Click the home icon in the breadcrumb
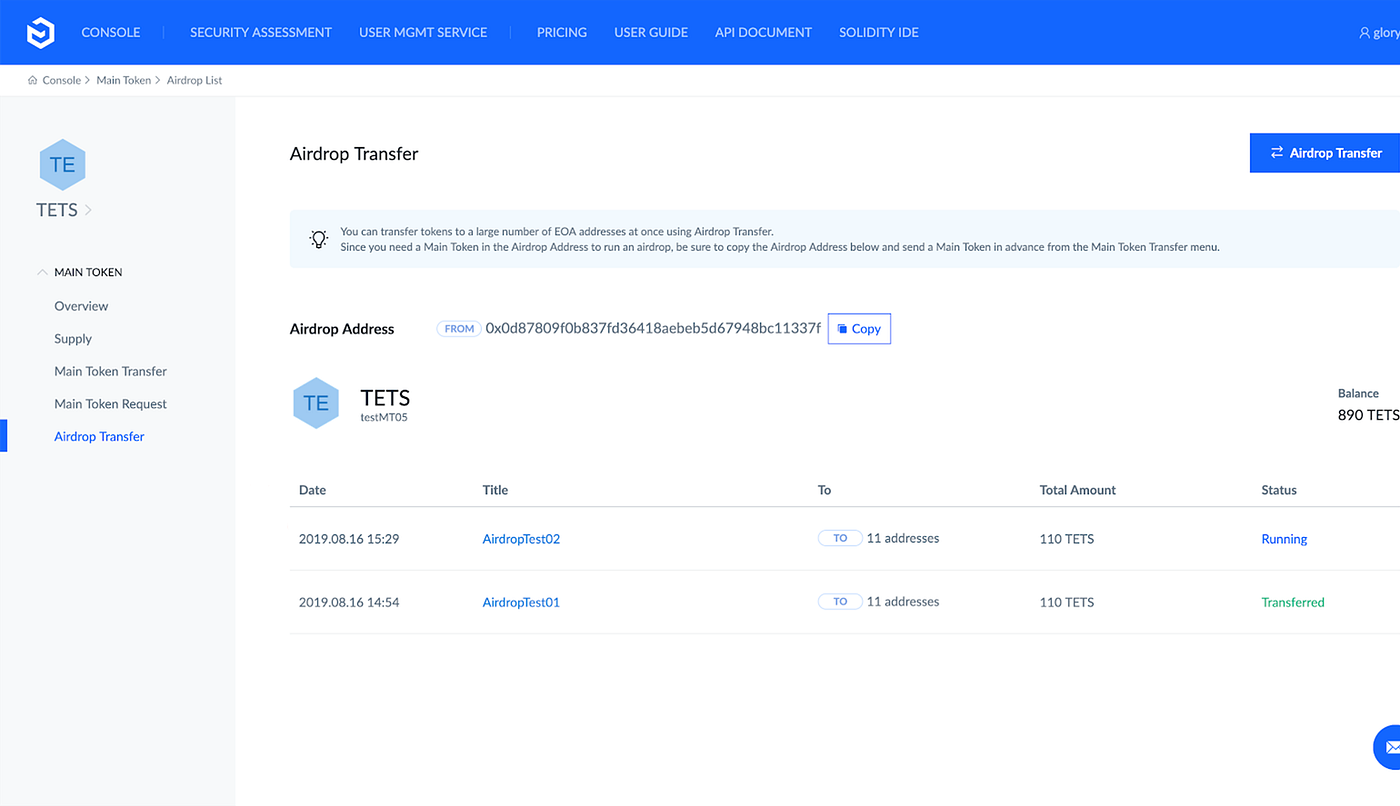This screenshot has height=806, width=1400. pyautogui.click(x=33, y=80)
